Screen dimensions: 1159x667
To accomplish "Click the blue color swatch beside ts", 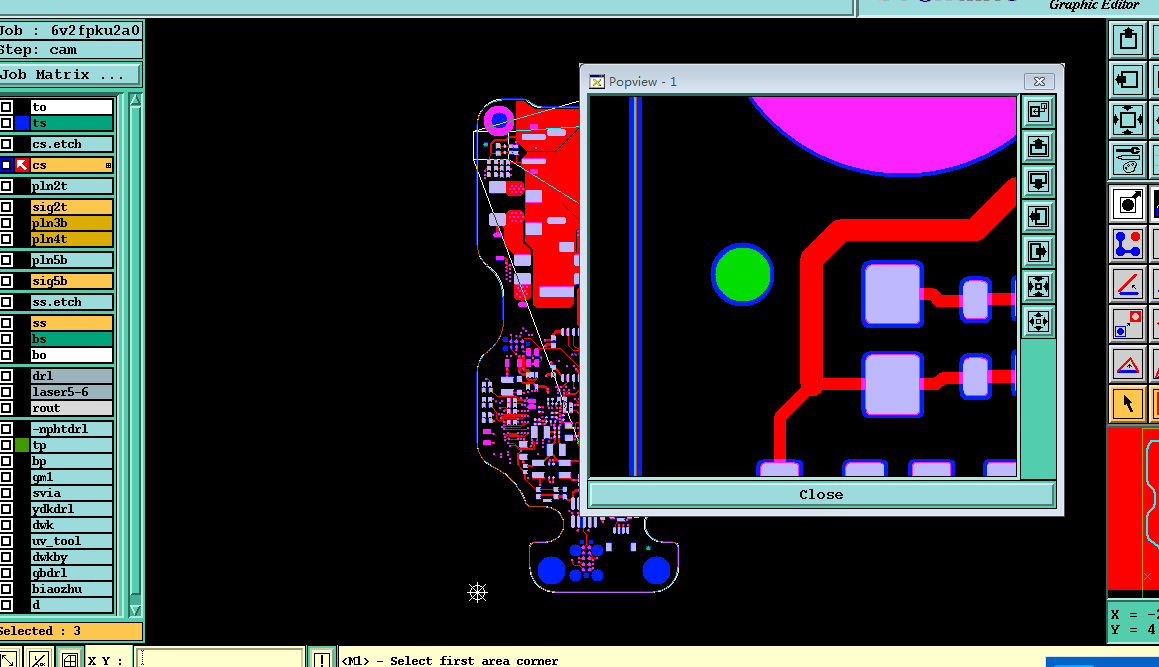I will pos(22,123).
